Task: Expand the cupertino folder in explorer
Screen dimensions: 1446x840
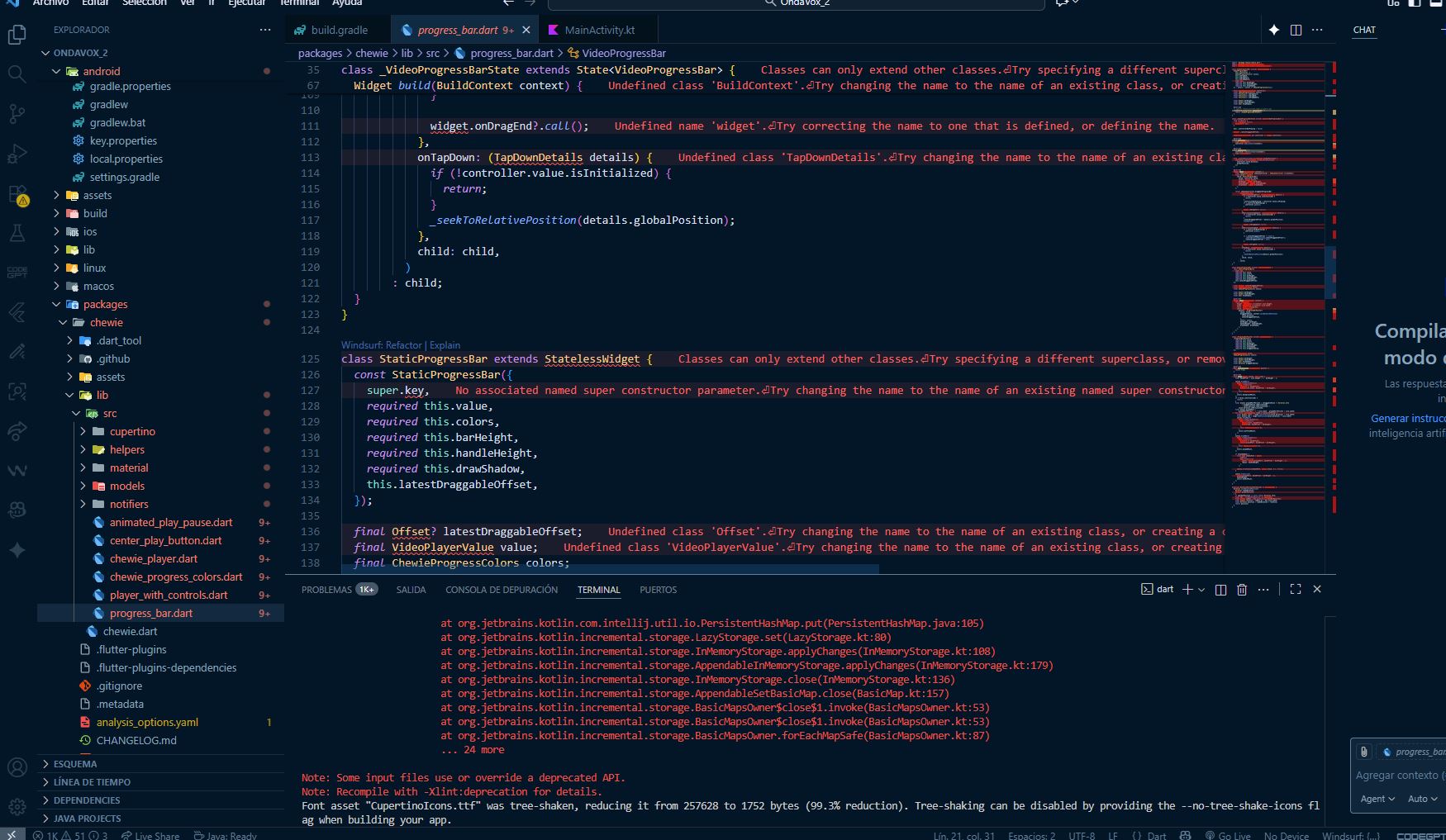Action: pos(132,431)
